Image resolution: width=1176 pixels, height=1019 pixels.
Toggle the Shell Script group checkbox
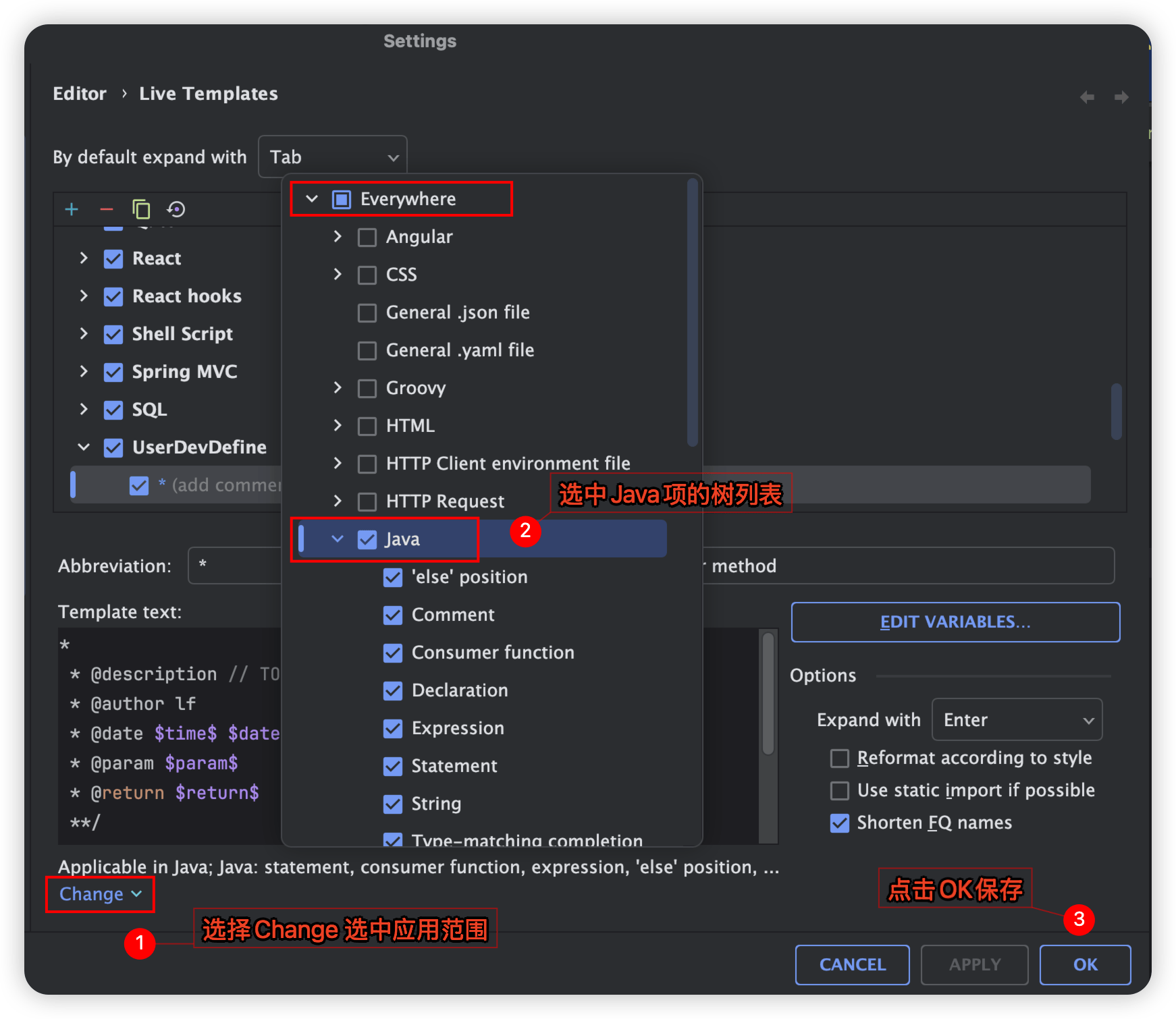pos(113,335)
